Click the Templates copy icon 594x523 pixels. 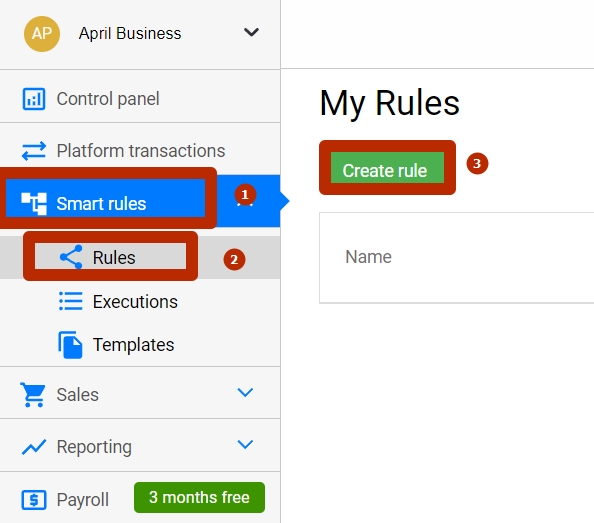pyautogui.click(x=70, y=345)
